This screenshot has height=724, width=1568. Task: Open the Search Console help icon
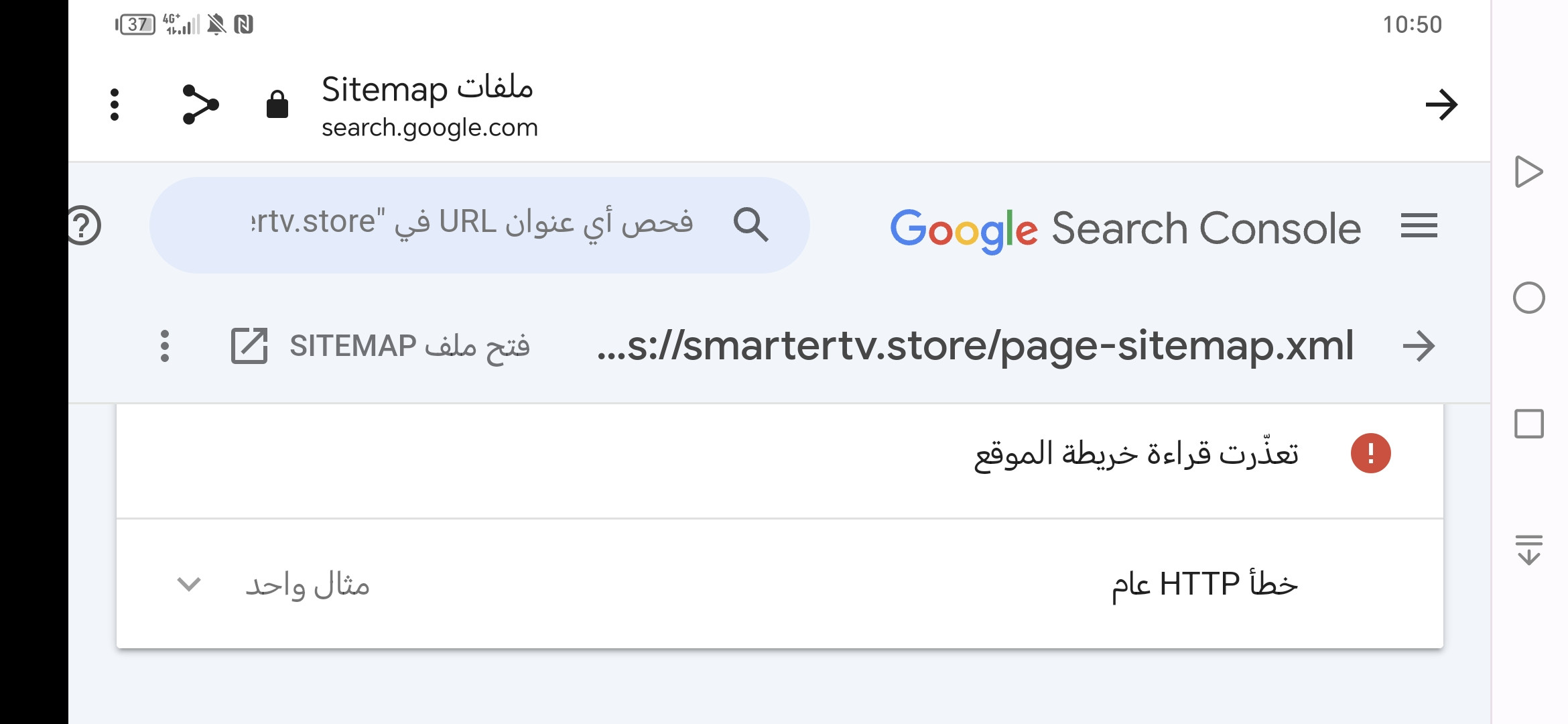(x=84, y=225)
